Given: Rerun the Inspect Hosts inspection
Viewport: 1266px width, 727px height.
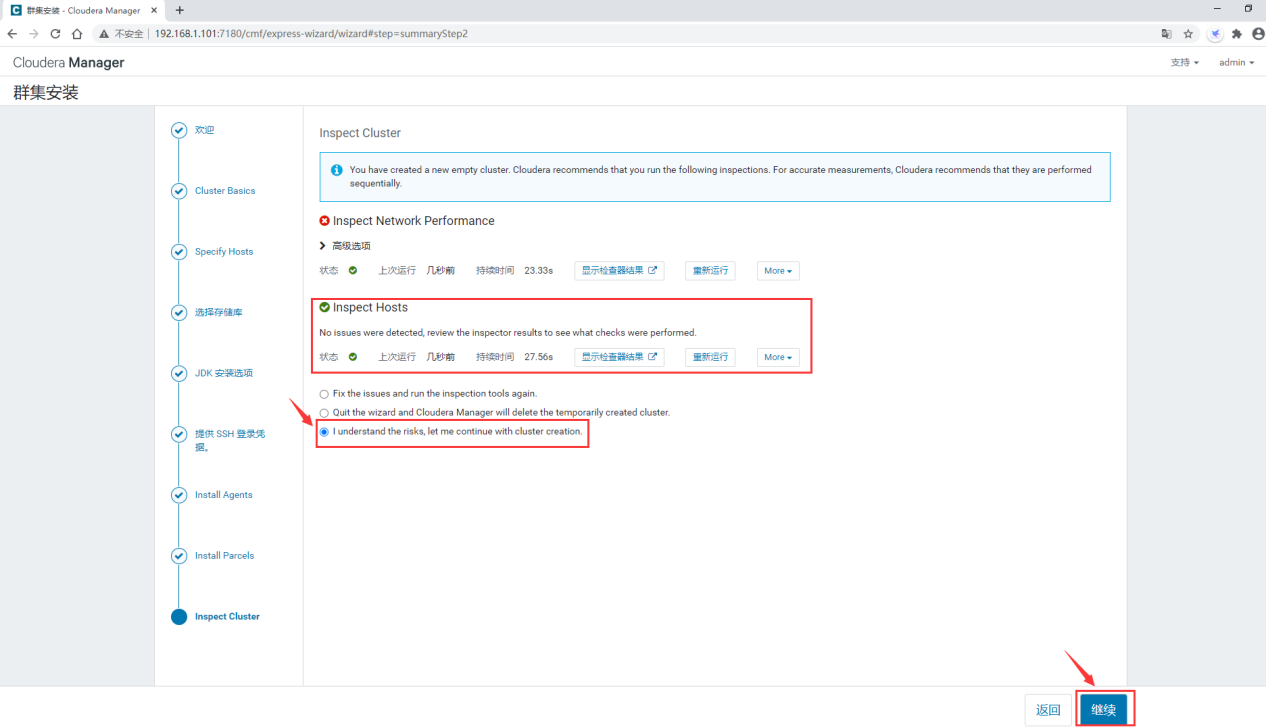Looking at the screenshot, I should coord(710,357).
